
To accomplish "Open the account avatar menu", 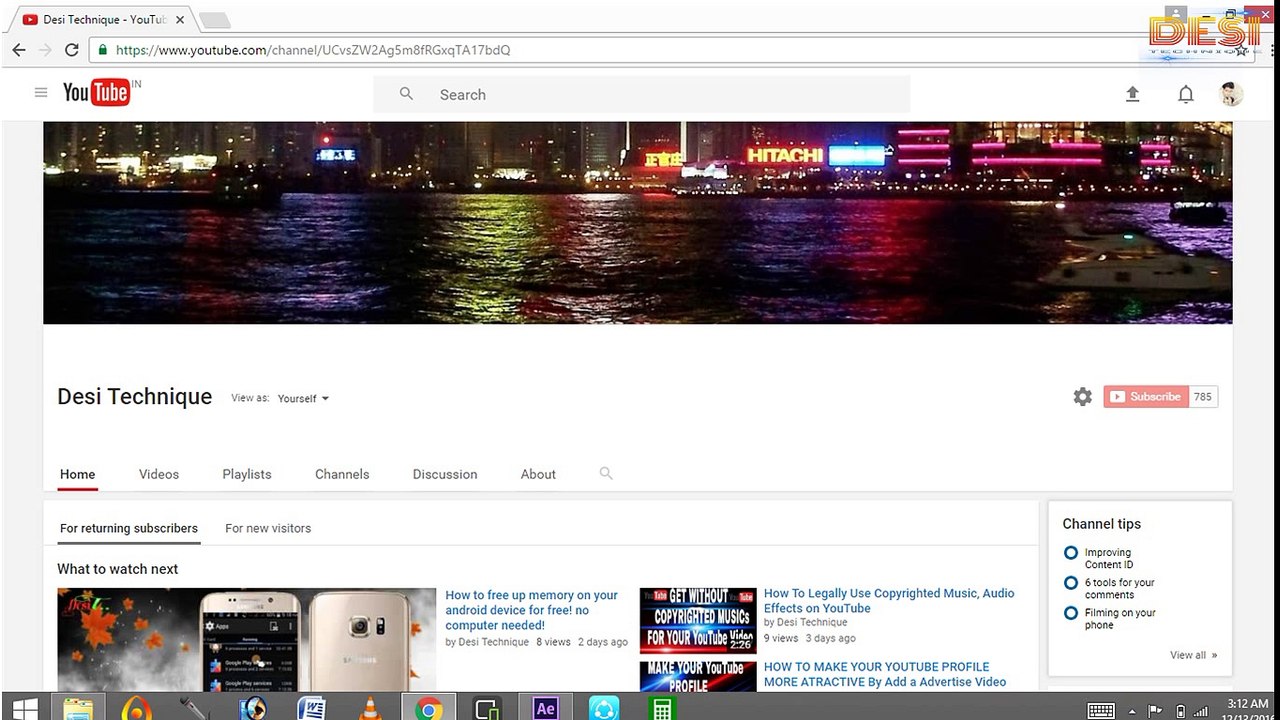I will 1232,94.
